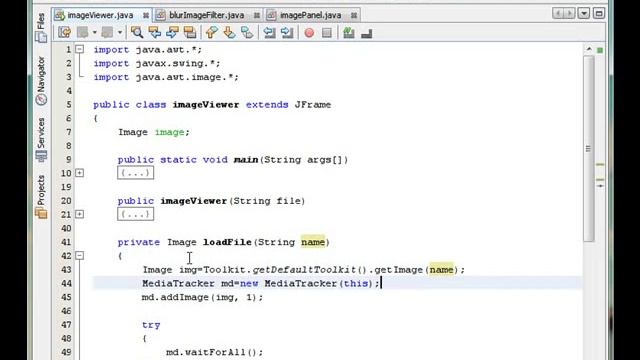Stop macro recording square icon
Screen dimensions: 640x360
pos(327,33)
